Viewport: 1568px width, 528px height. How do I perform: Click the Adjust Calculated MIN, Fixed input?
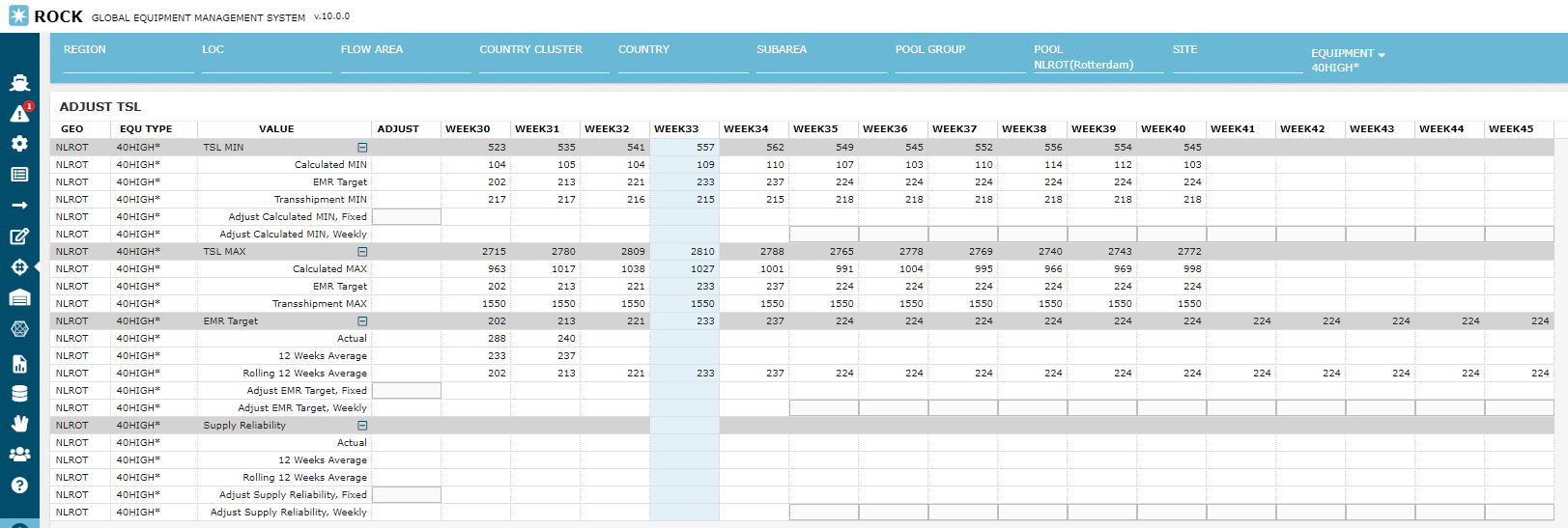pos(407,217)
